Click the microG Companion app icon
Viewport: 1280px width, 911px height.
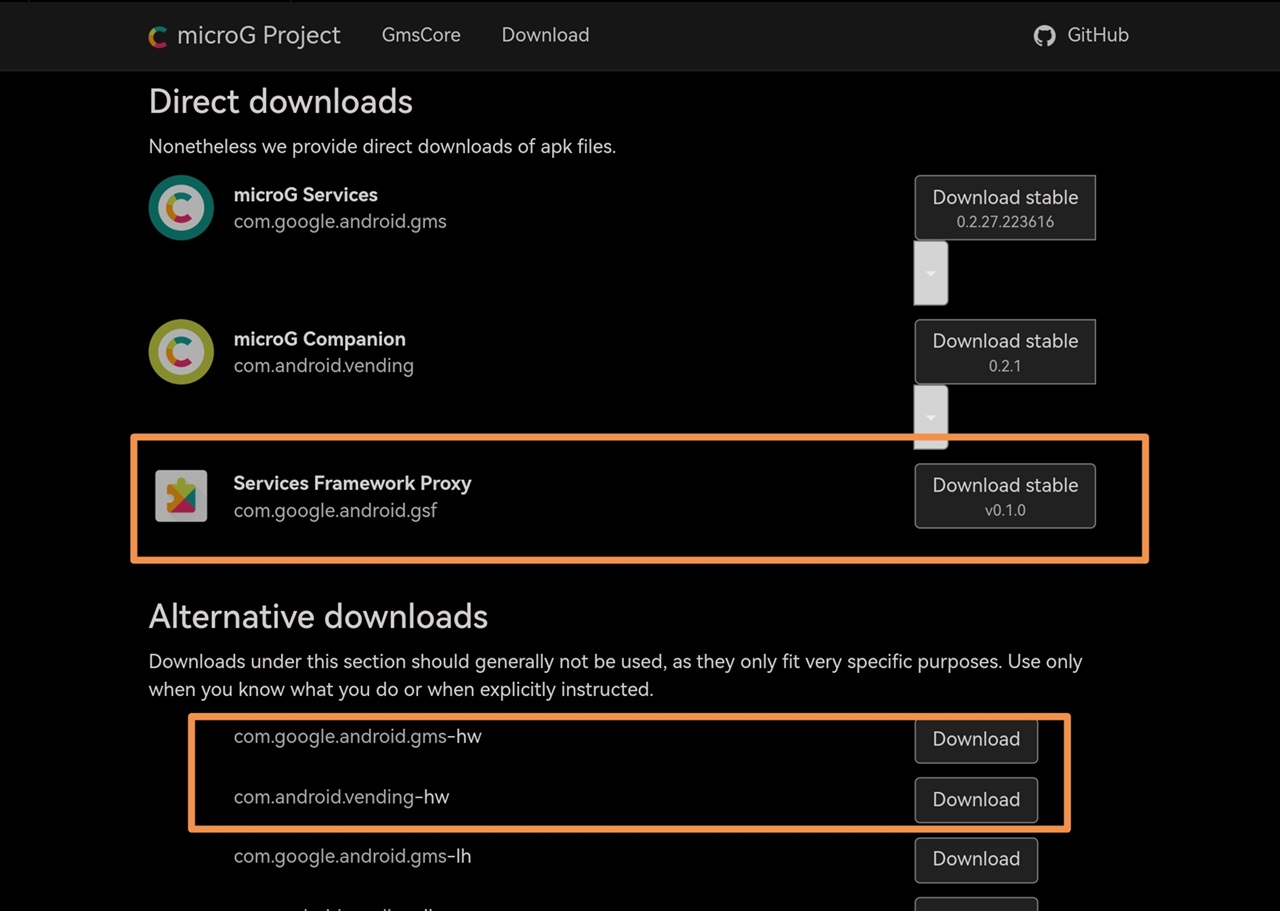point(181,352)
